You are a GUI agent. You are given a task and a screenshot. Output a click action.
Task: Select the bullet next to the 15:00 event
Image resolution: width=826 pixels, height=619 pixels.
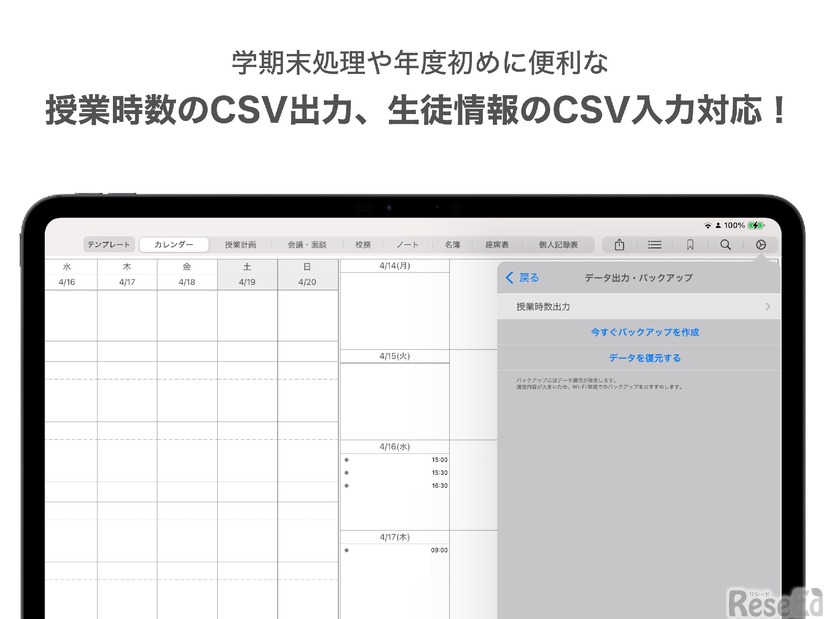point(345,461)
